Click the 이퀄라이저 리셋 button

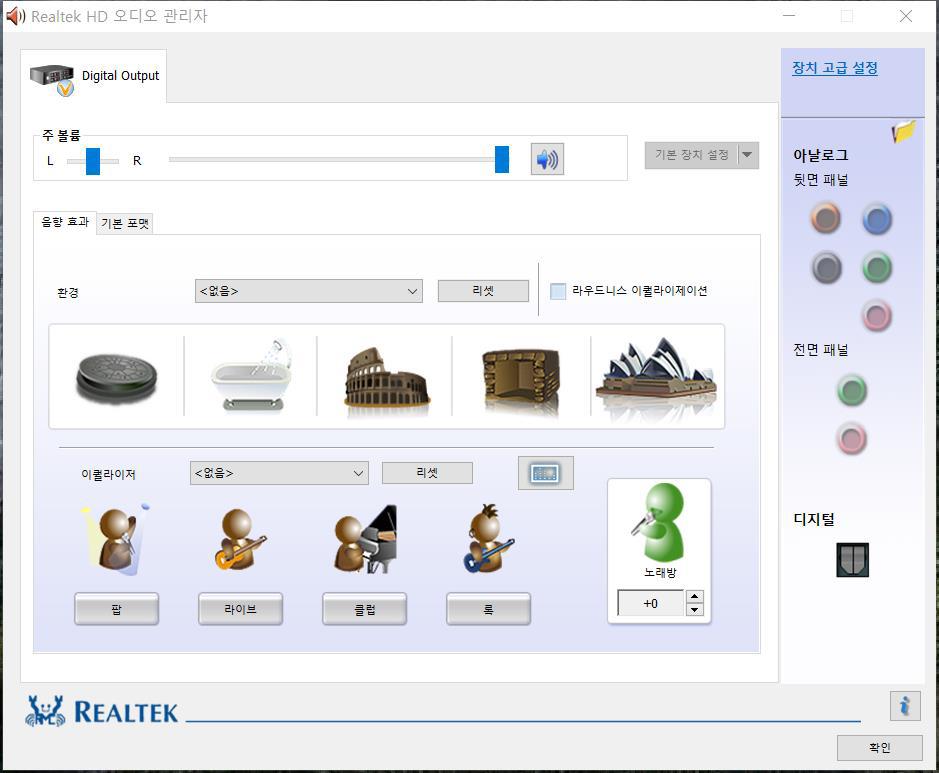point(428,473)
